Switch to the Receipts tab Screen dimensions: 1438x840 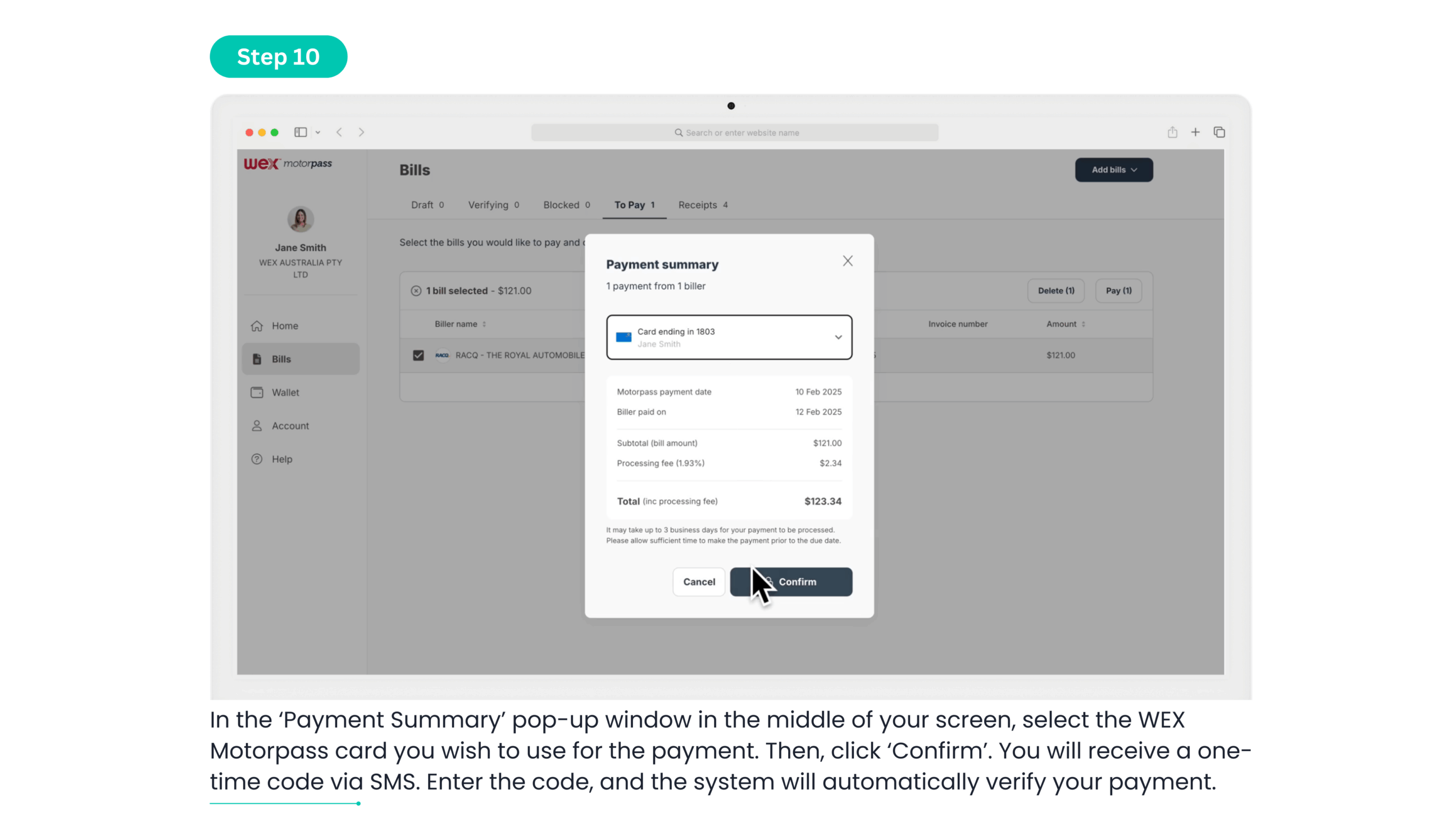703,205
